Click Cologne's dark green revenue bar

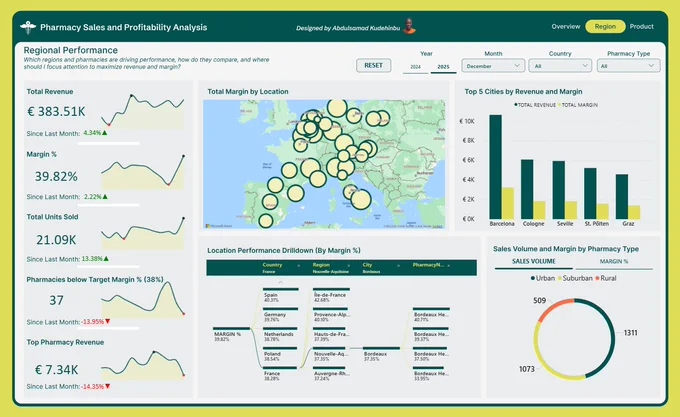[527, 189]
